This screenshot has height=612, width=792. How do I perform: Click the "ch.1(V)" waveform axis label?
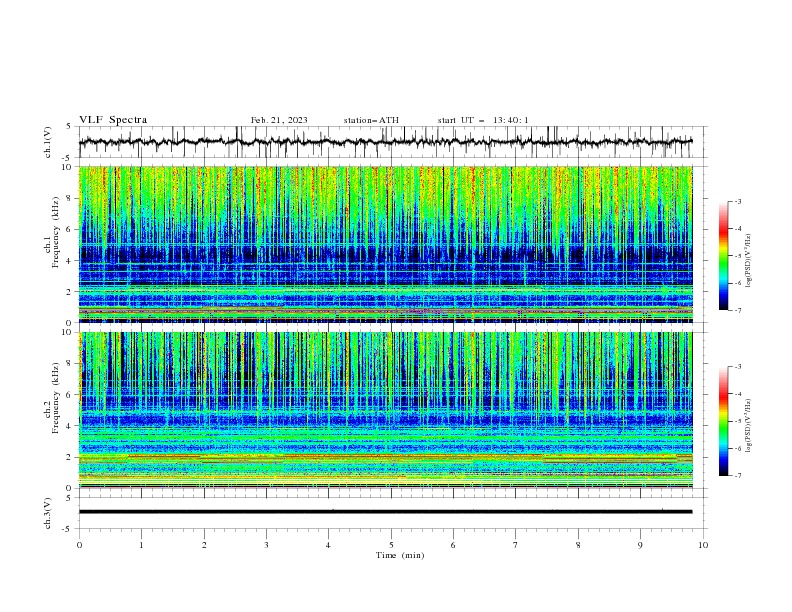[48, 142]
